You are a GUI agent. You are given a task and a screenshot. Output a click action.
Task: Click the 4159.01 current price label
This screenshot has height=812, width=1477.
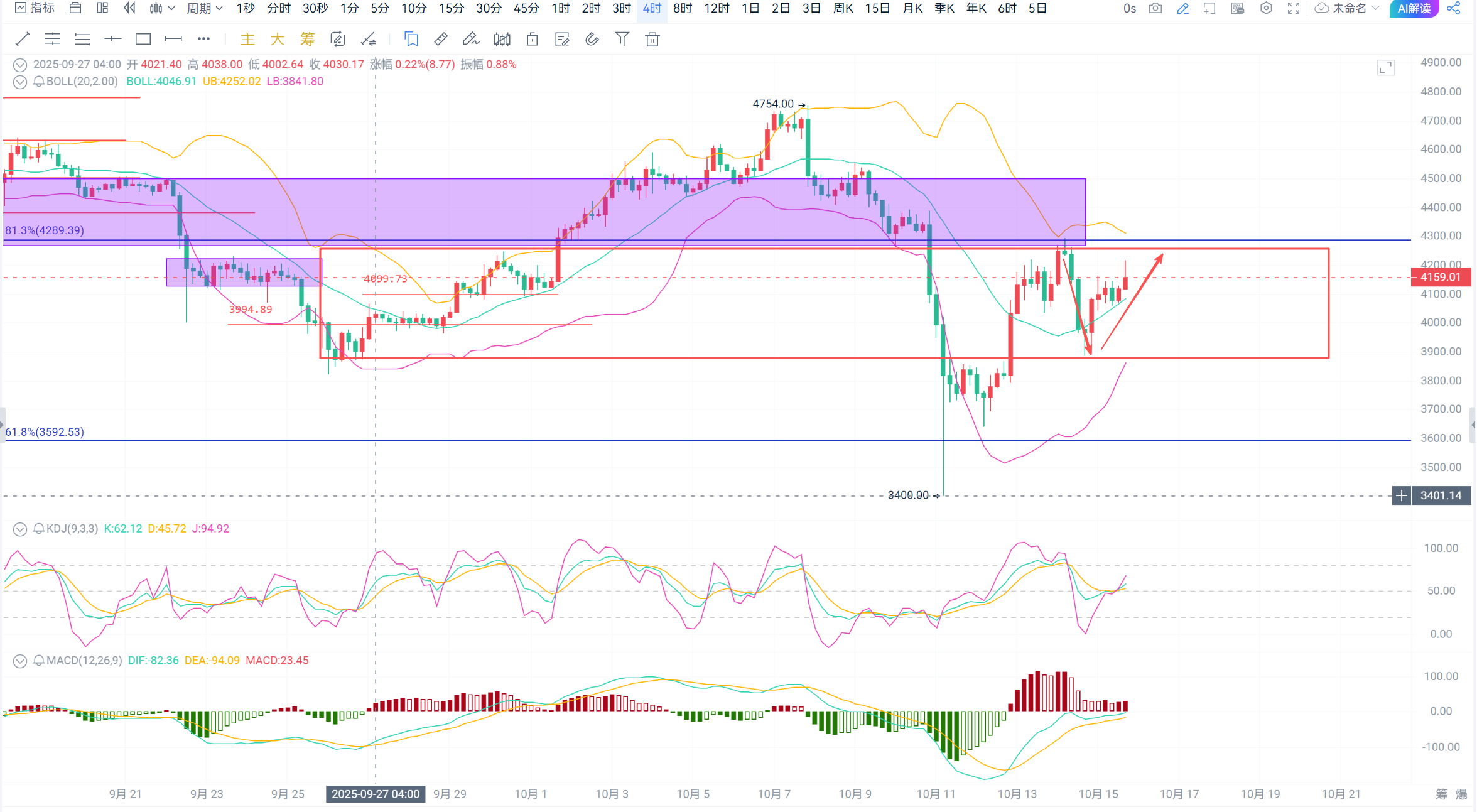coord(1441,277)
